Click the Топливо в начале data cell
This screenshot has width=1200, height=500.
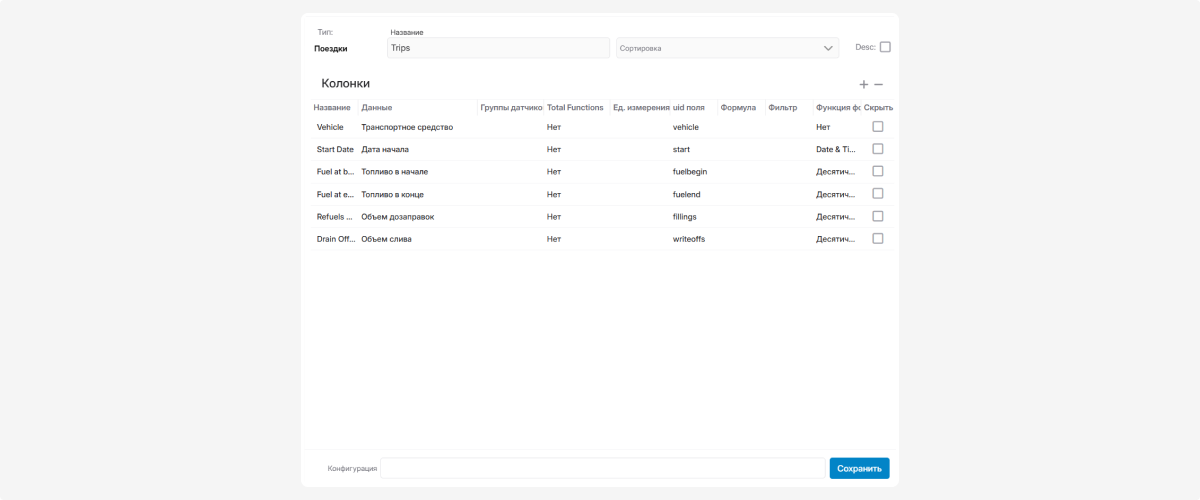tap(394, 171)
